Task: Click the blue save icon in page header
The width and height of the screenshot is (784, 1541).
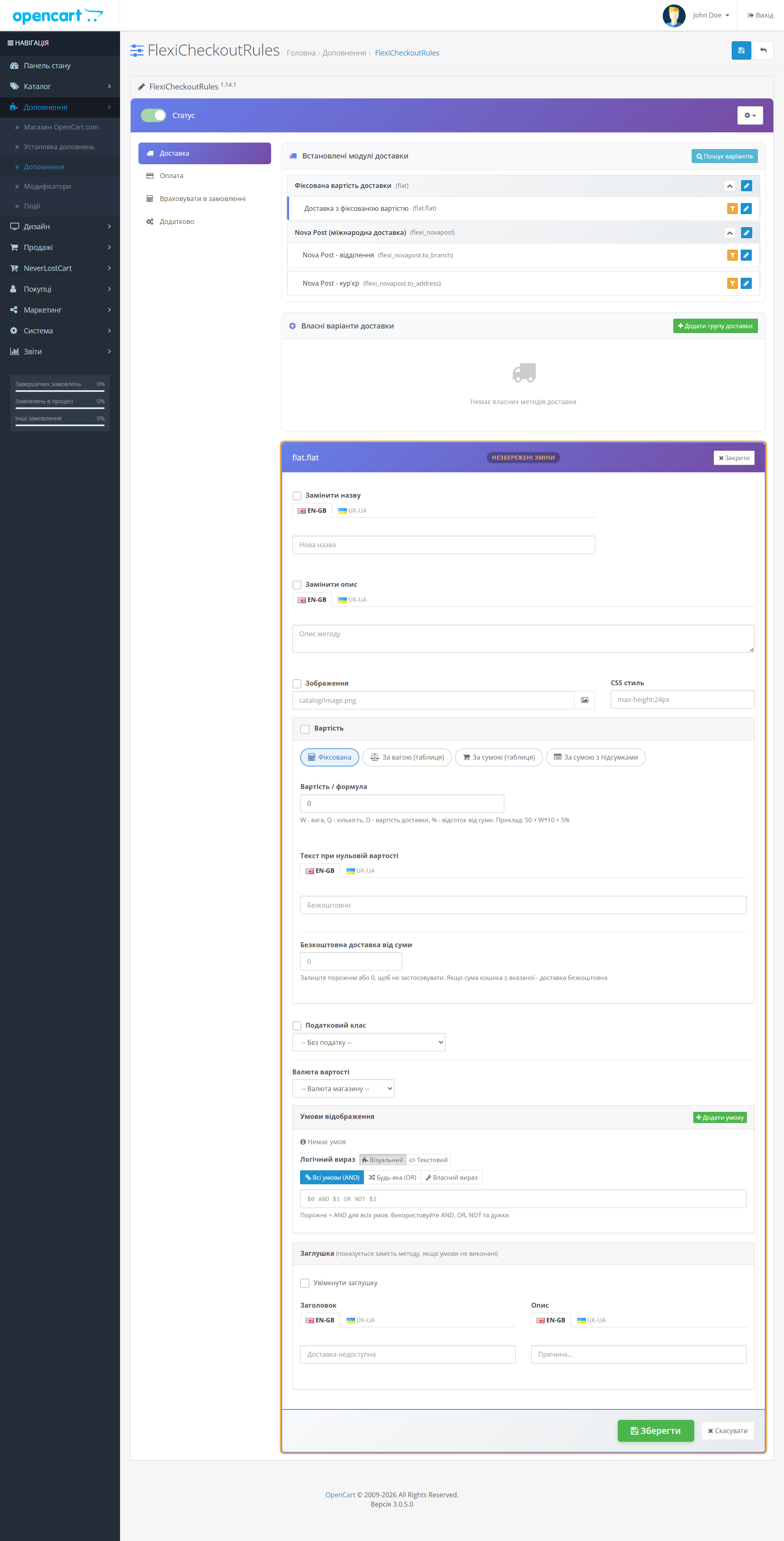Action: (x=741, y=50)
